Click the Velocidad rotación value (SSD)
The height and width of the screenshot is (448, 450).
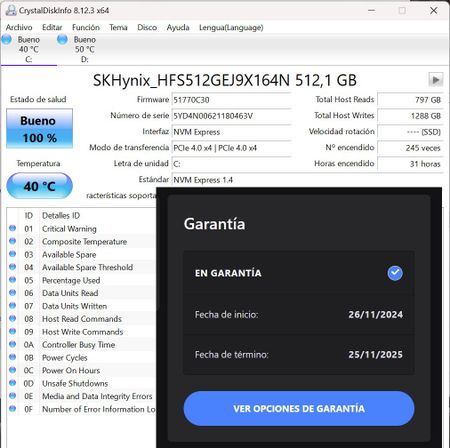[410, 132]
